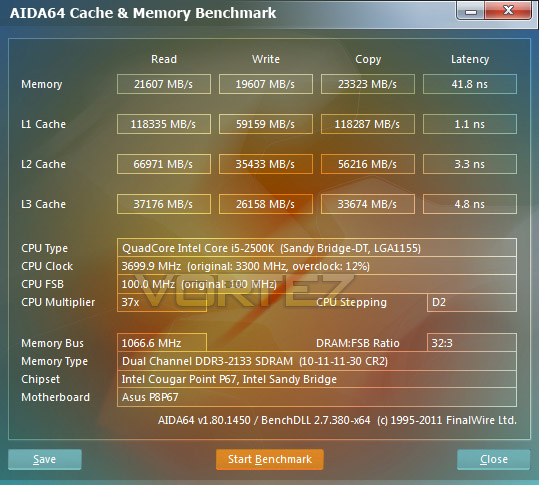Screen dimensions: 539x485
Task: Click the DRAM:FSB Ratio 32:3 field
Action: (472, 343)
